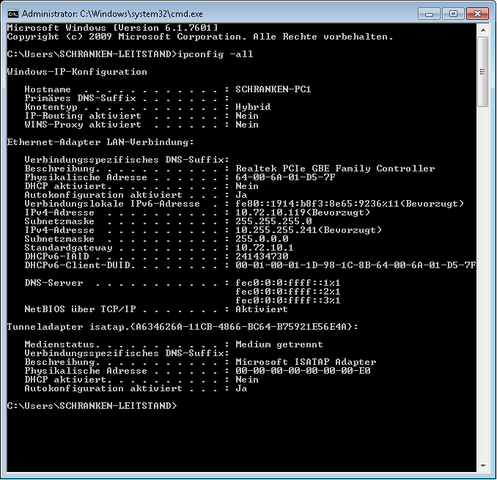Maximize the cmd.exe window
Image resolution: width=497 pixels, height=480 pixels.
coord(453,14)
